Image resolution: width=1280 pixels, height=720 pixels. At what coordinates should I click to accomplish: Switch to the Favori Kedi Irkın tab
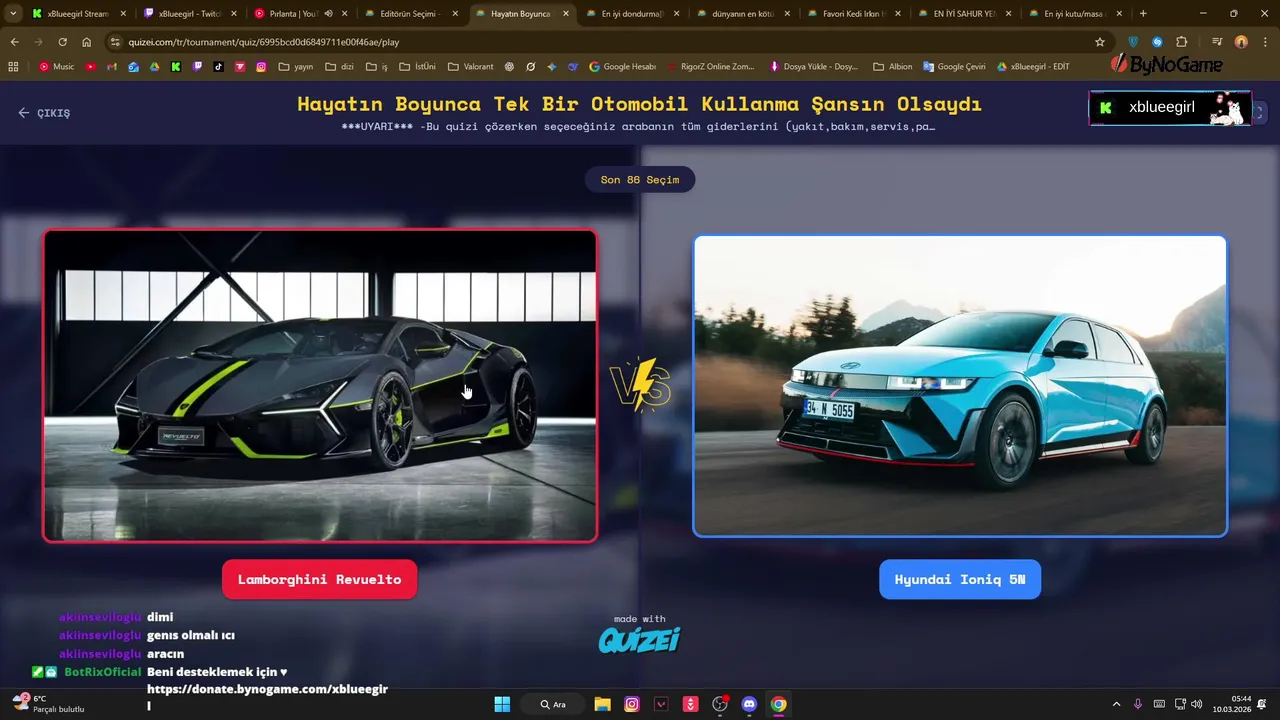pos(853,14)
